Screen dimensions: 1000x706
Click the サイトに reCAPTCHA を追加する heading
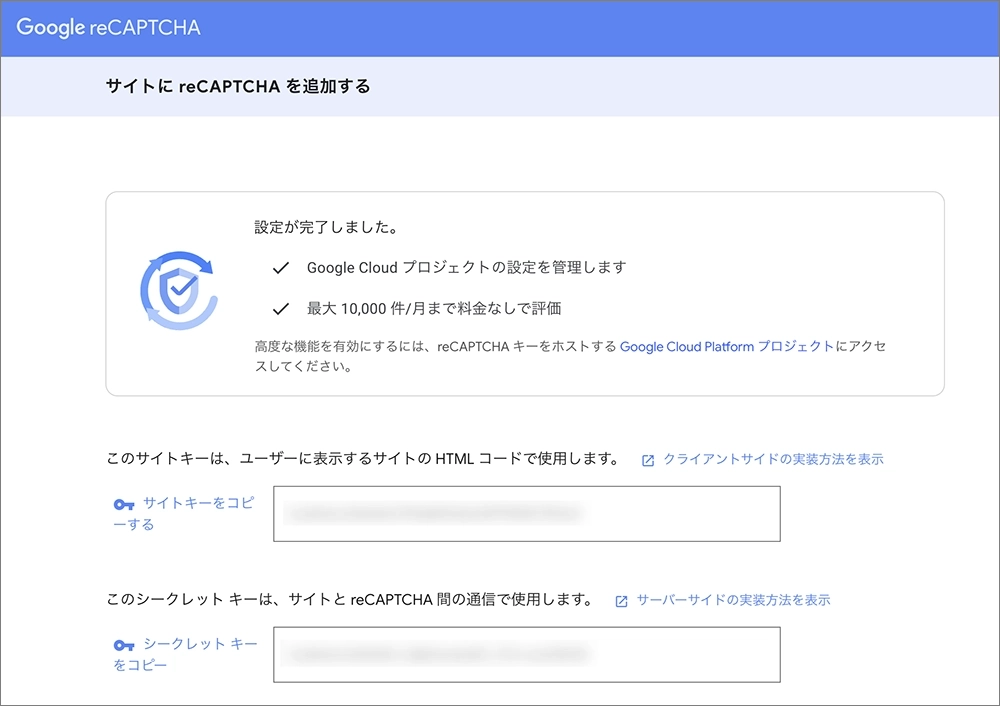238,87
